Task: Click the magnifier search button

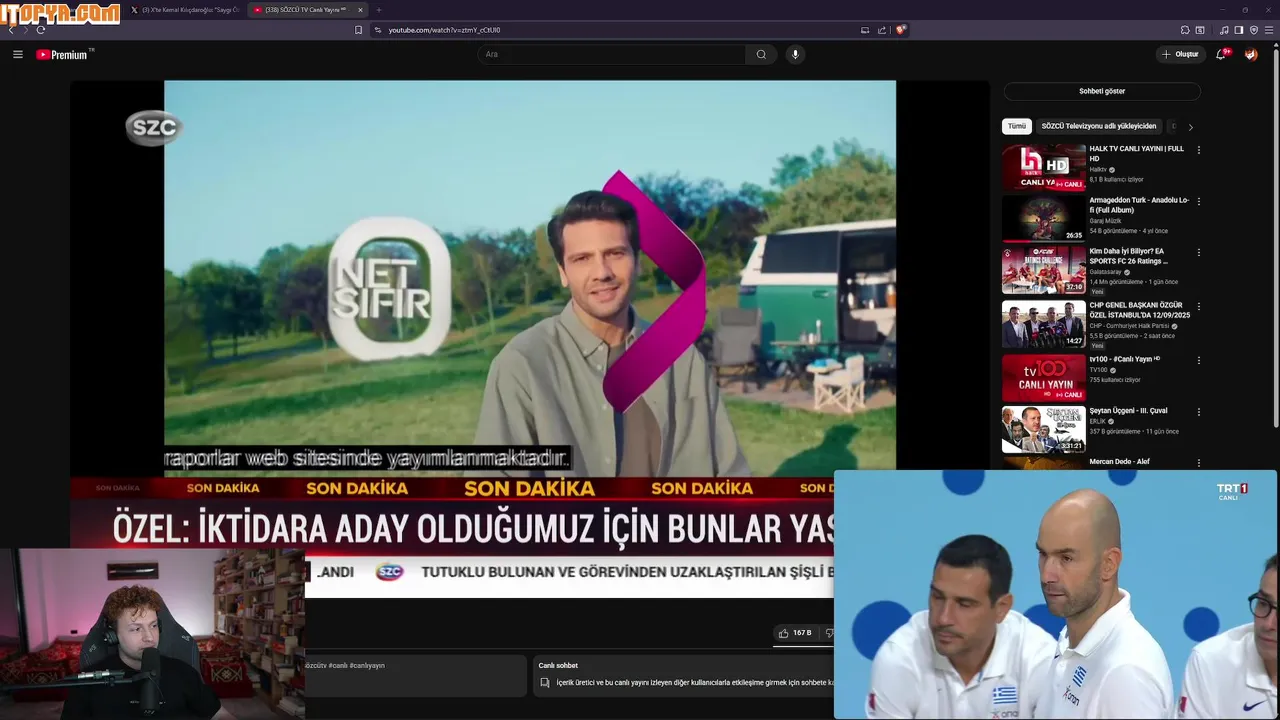Action: coord(761,54)
